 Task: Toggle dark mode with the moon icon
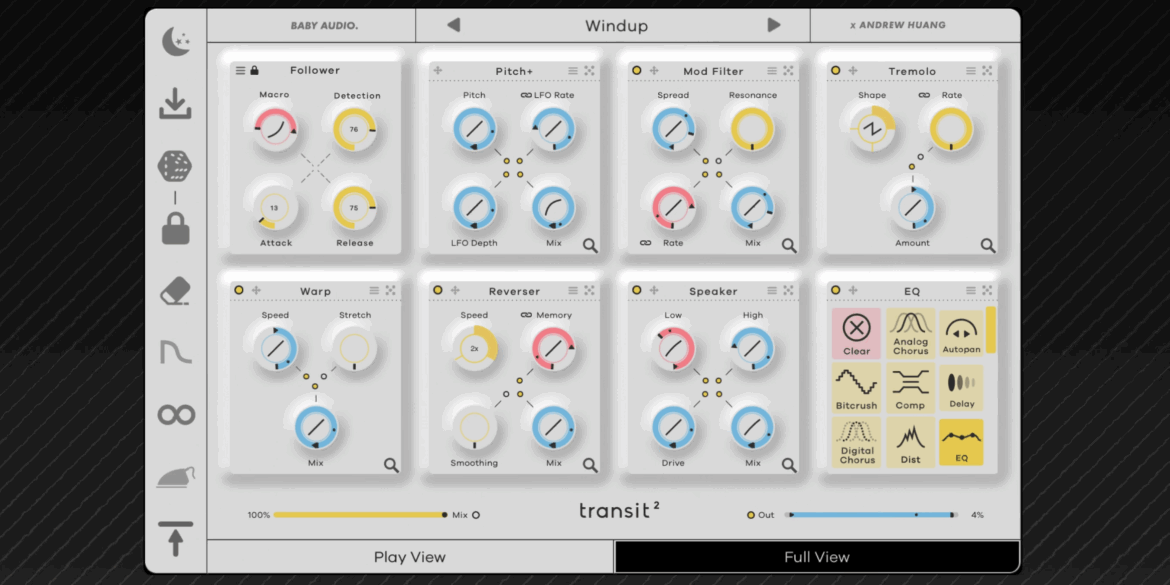(x=176, y=40)
